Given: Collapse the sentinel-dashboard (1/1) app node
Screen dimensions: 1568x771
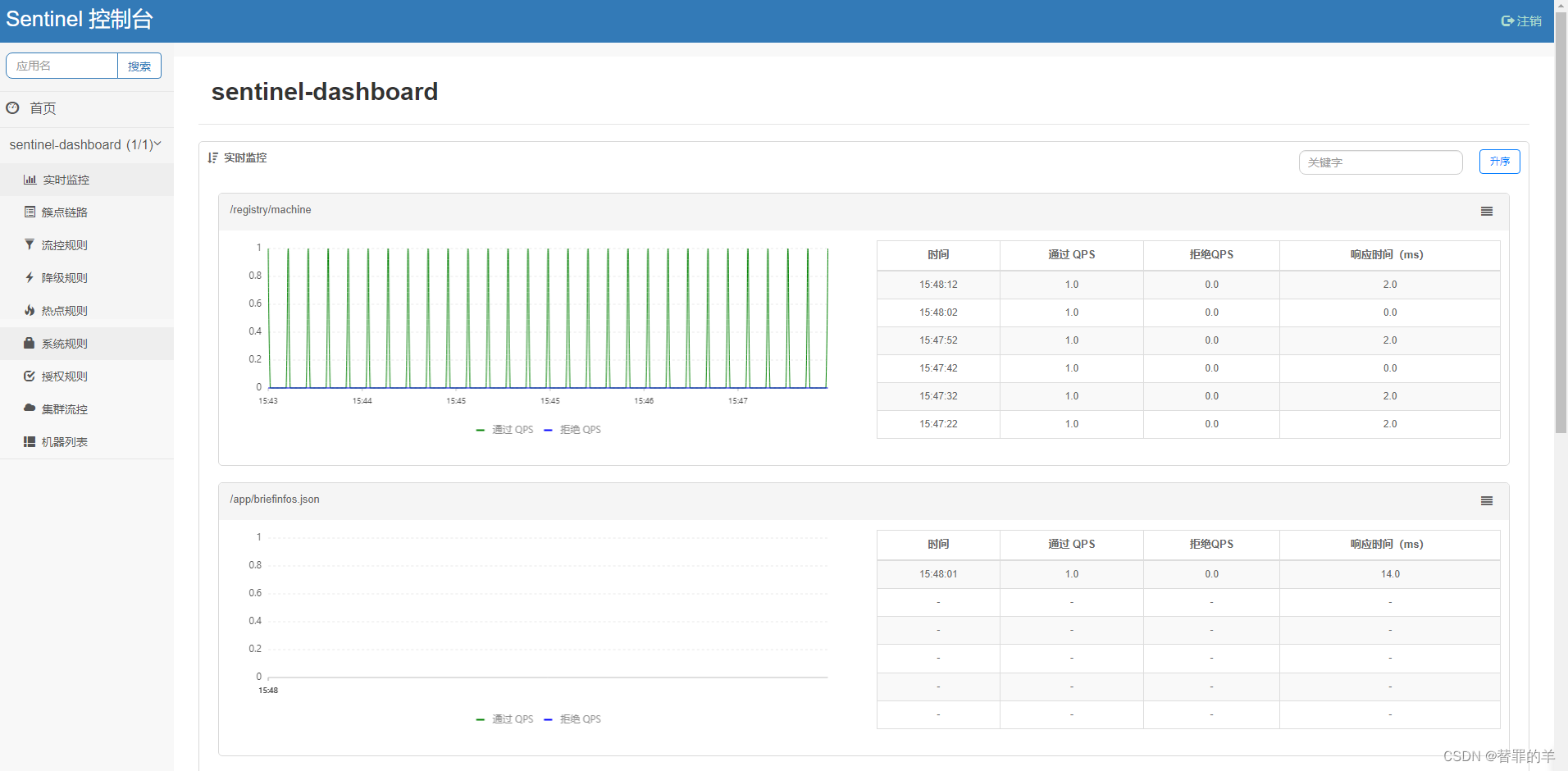Looking at the screenshot, I should click(x=86, y=144).
